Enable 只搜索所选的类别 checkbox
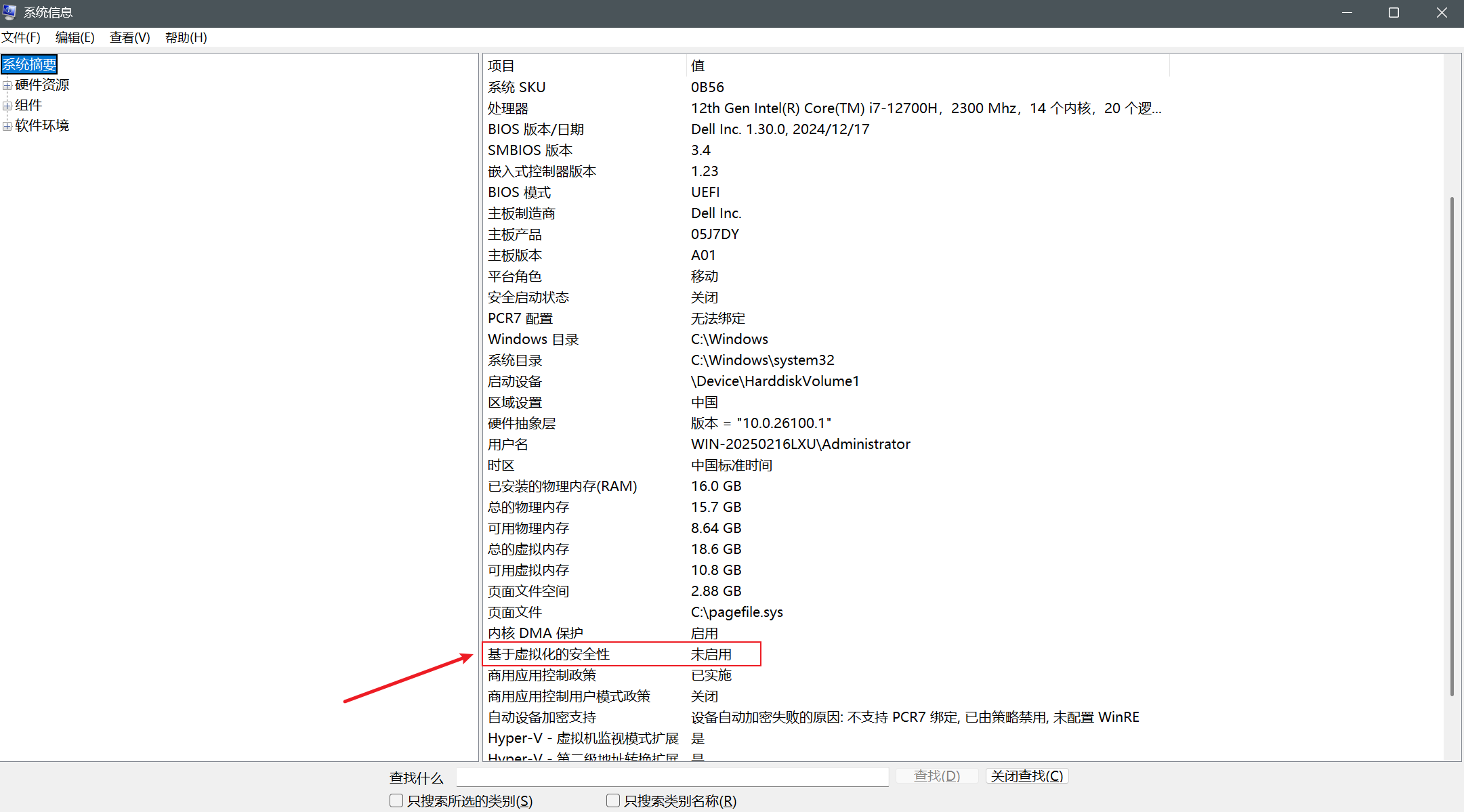Image resolution: width=1464 pixels, height=812 pixels. pyautogui.click(x=396, y=800)
